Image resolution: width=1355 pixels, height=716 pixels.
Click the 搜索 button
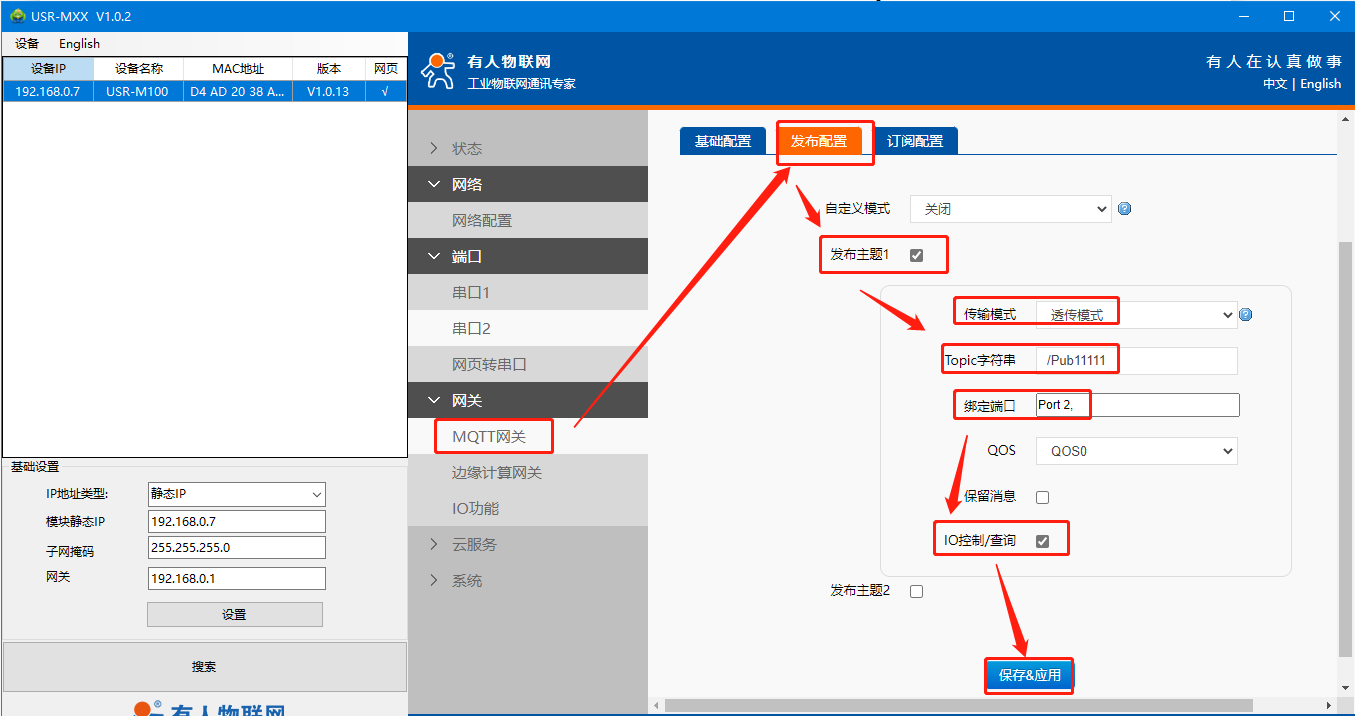[204, 666]
